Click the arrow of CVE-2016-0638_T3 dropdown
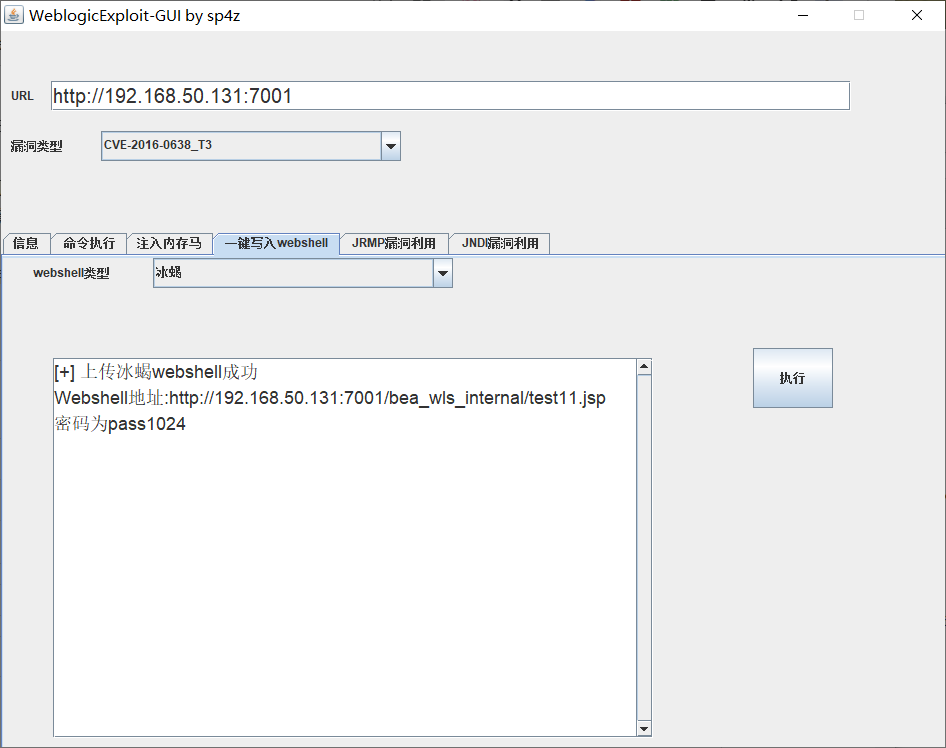946x748 pixels. [390, 146]
